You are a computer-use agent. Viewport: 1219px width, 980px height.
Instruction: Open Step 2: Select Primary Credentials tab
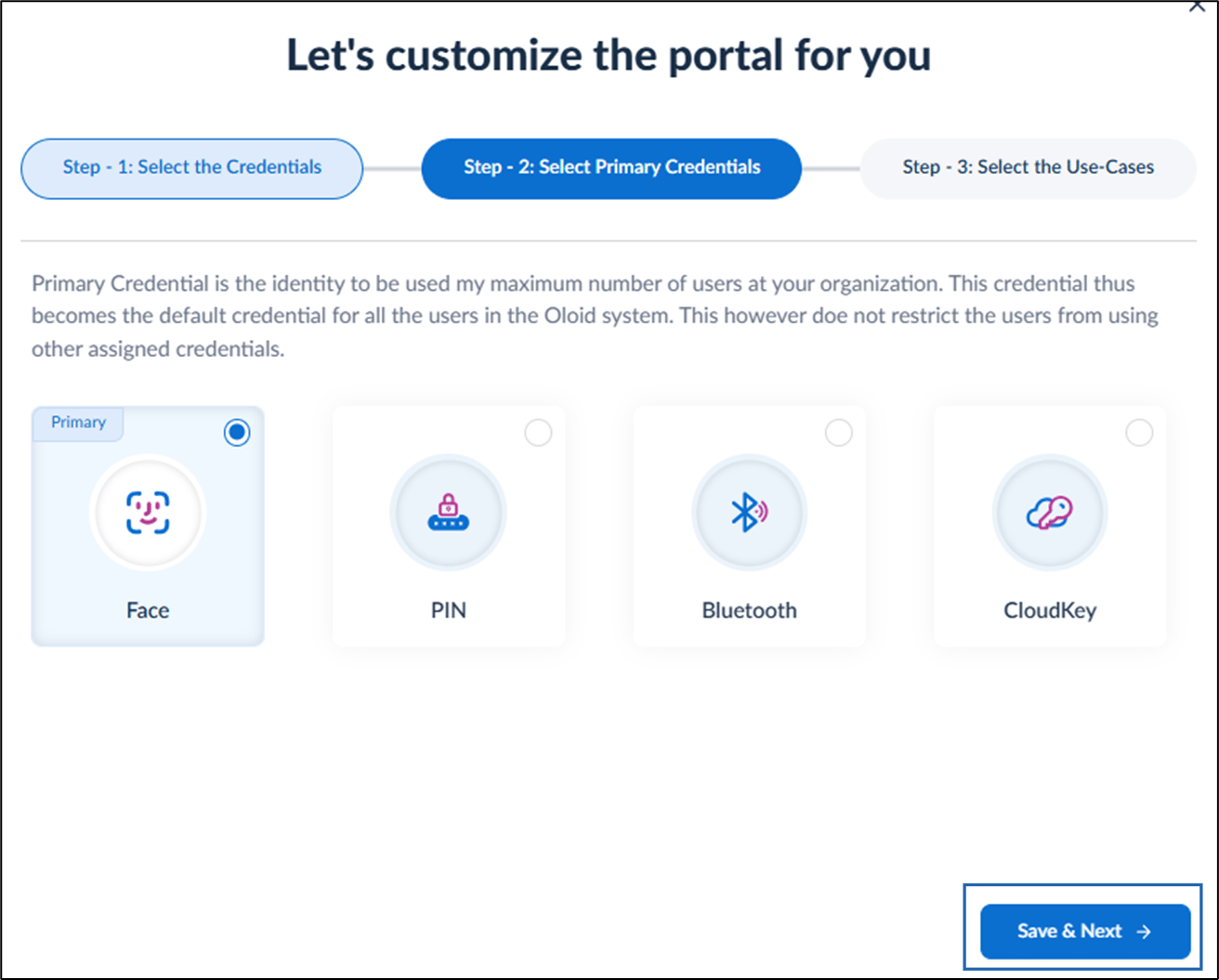611,168
